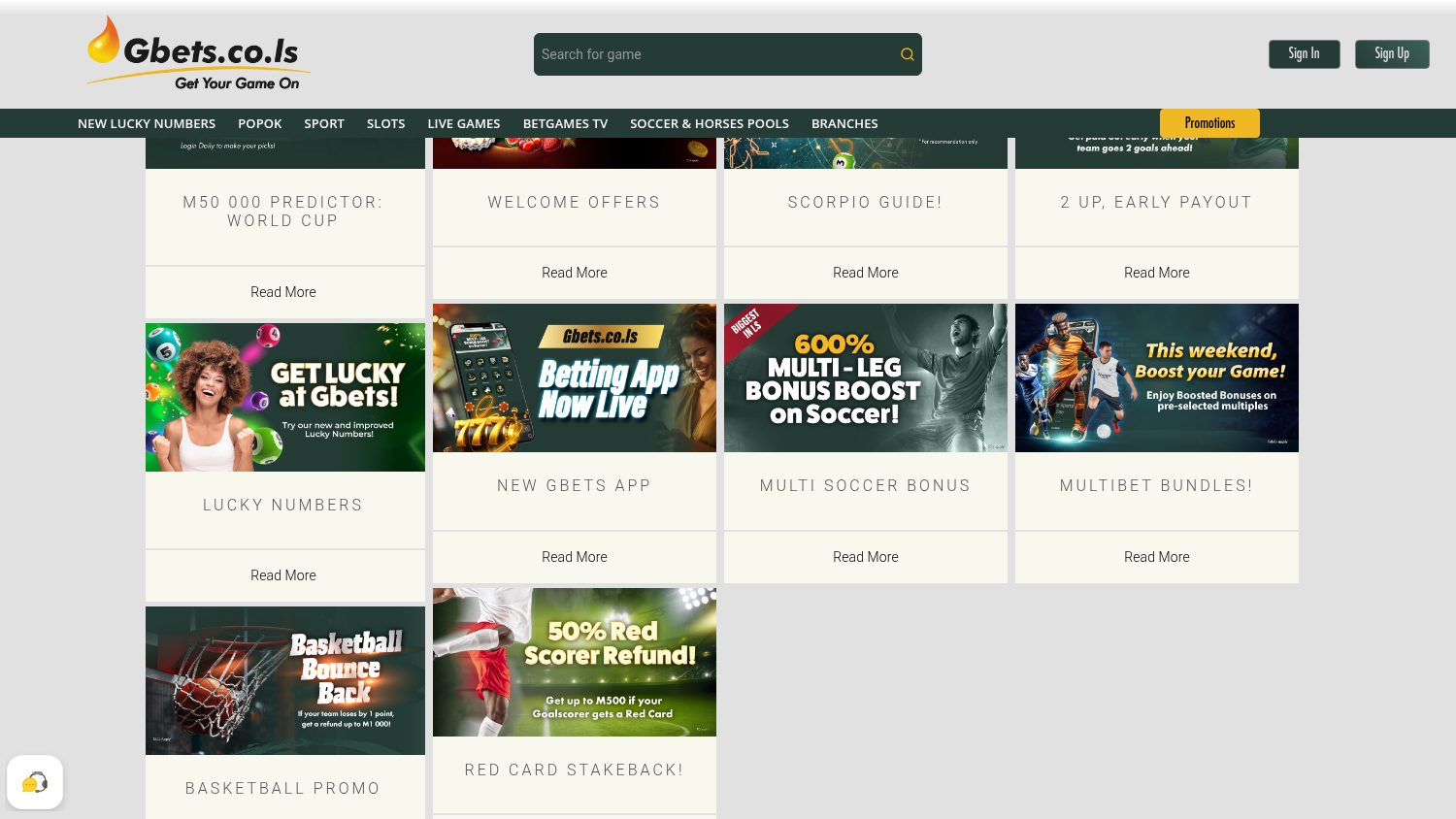Click the Multi Soccer Bonus title

[866, 485]
